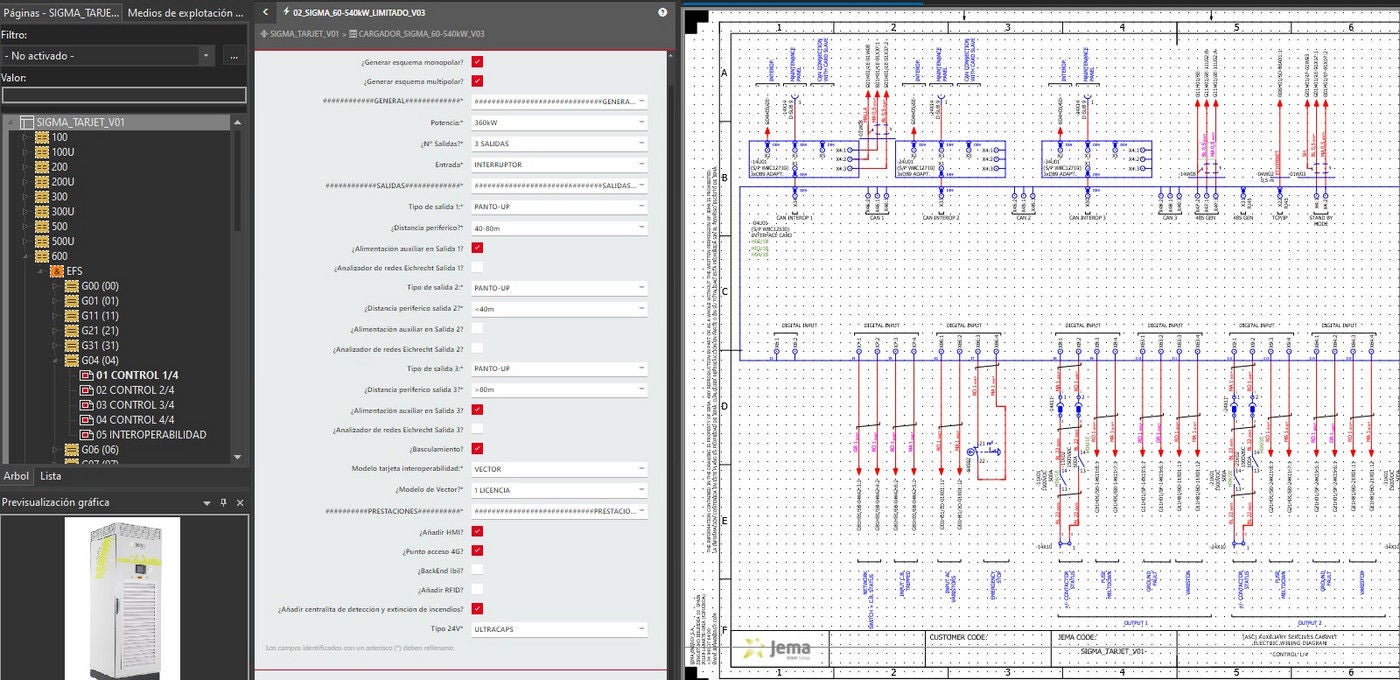
Task: Toggle the Basculamiento checkbox
Action: coord(477,448)
